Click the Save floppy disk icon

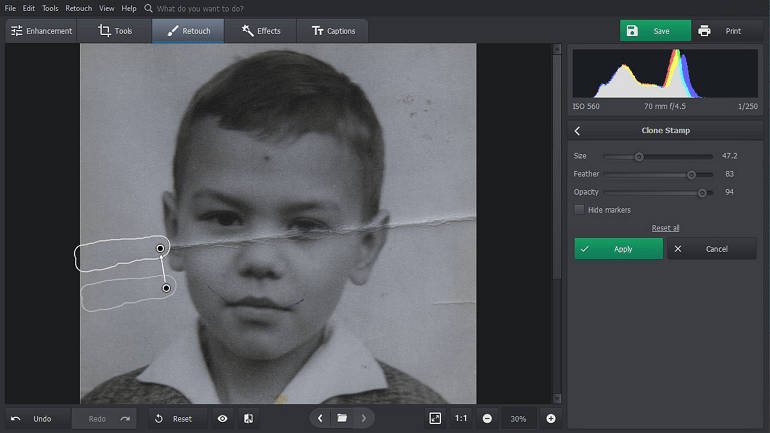tap(632, 31)
